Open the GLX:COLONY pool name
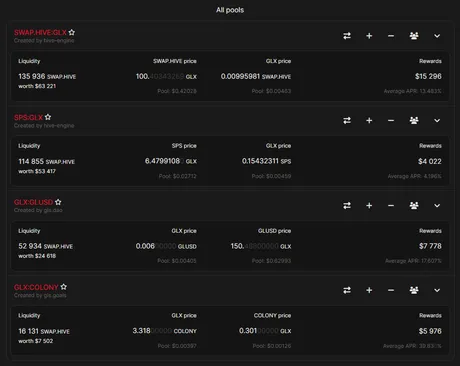Image resolution: width=460 pixels, height=366 pixels. click(x=36, y=287)
